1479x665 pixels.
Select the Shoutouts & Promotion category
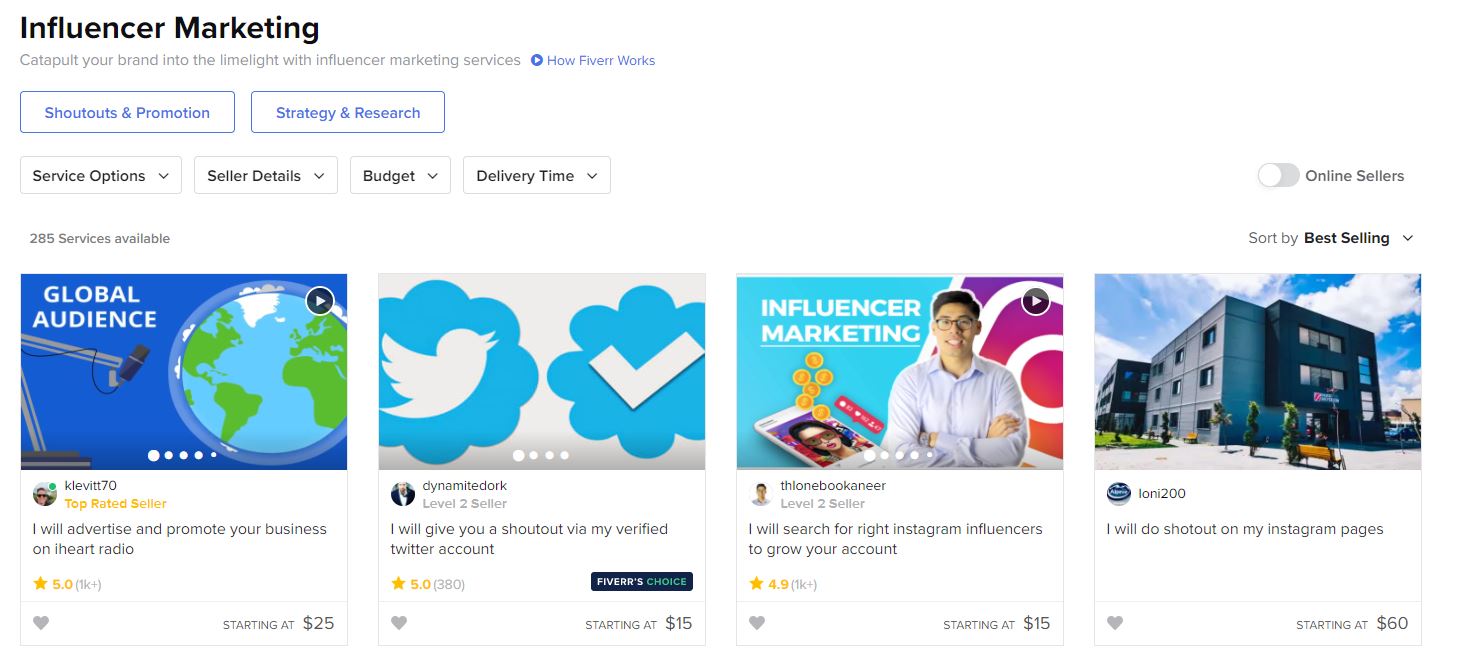coord(127,113)
